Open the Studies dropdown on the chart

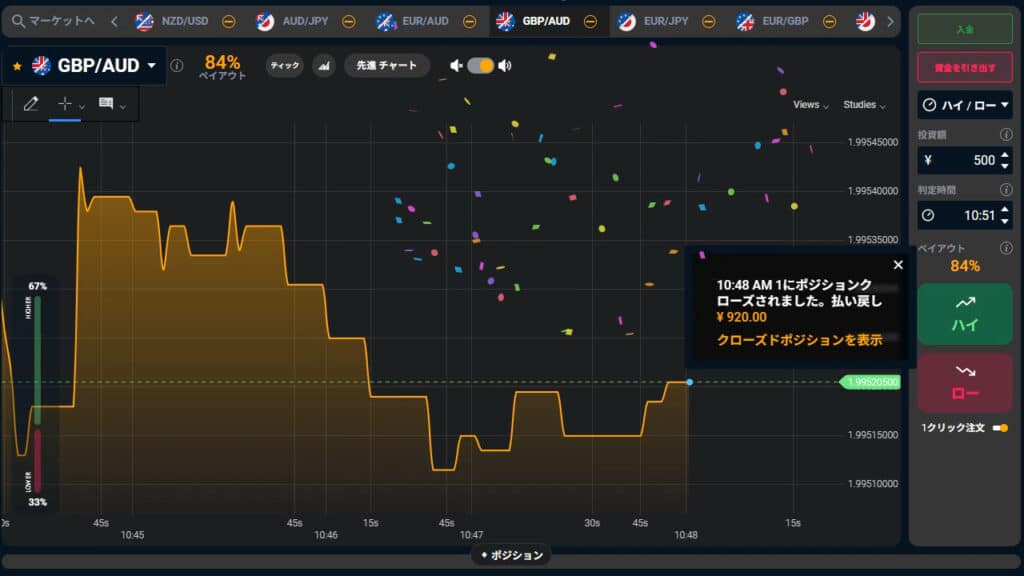pyautogui.click(x=862, y=105)
